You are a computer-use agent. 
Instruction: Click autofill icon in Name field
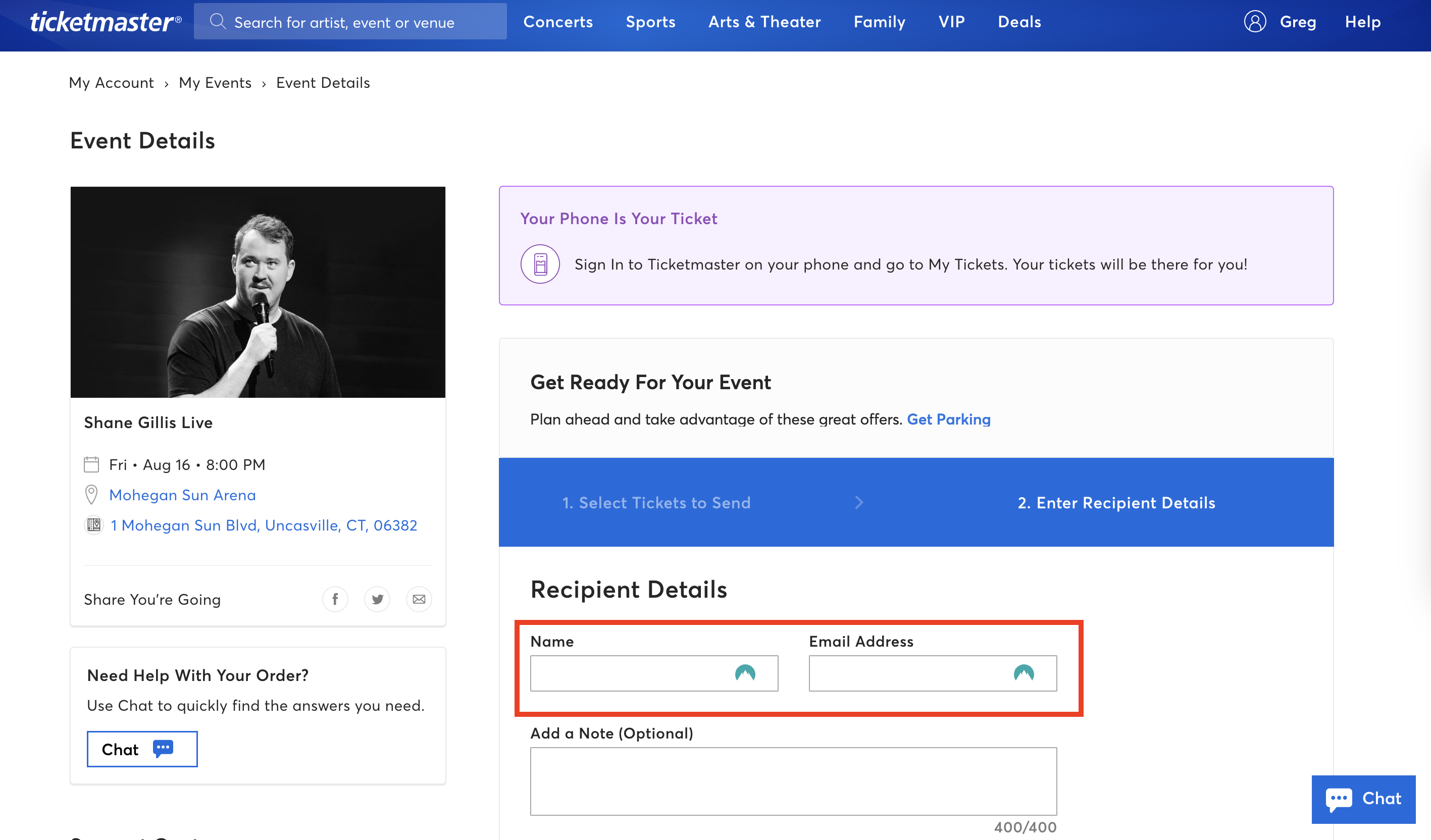[745, 673]
